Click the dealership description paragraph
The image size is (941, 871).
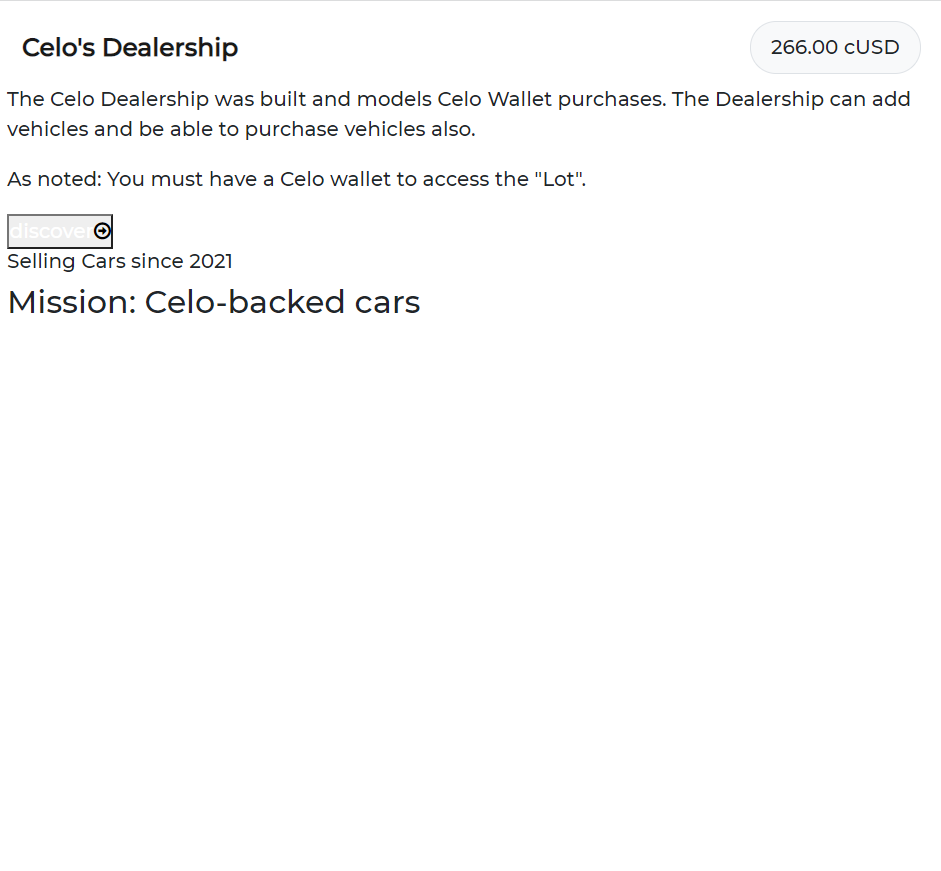coord(458,113)
